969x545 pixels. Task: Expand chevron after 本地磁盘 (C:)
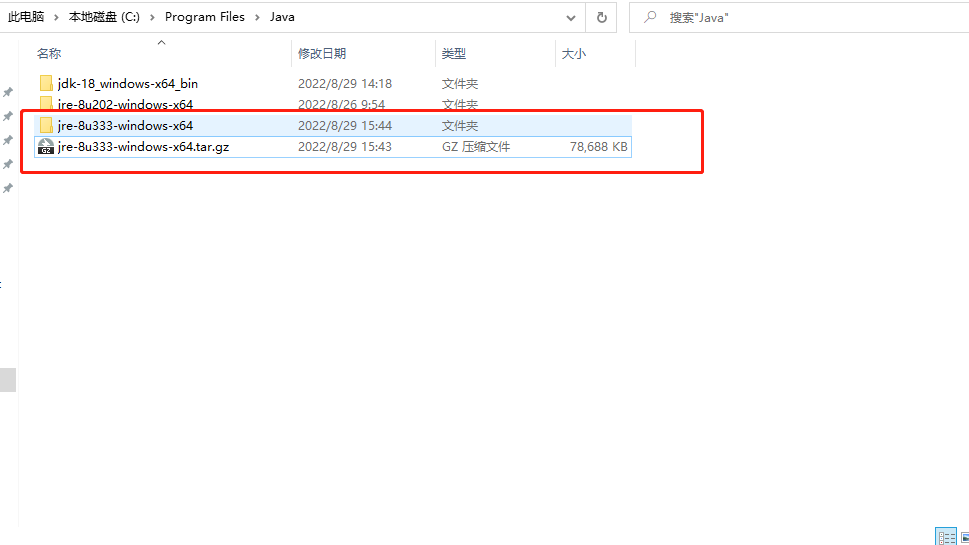click(x=152, y=17)
